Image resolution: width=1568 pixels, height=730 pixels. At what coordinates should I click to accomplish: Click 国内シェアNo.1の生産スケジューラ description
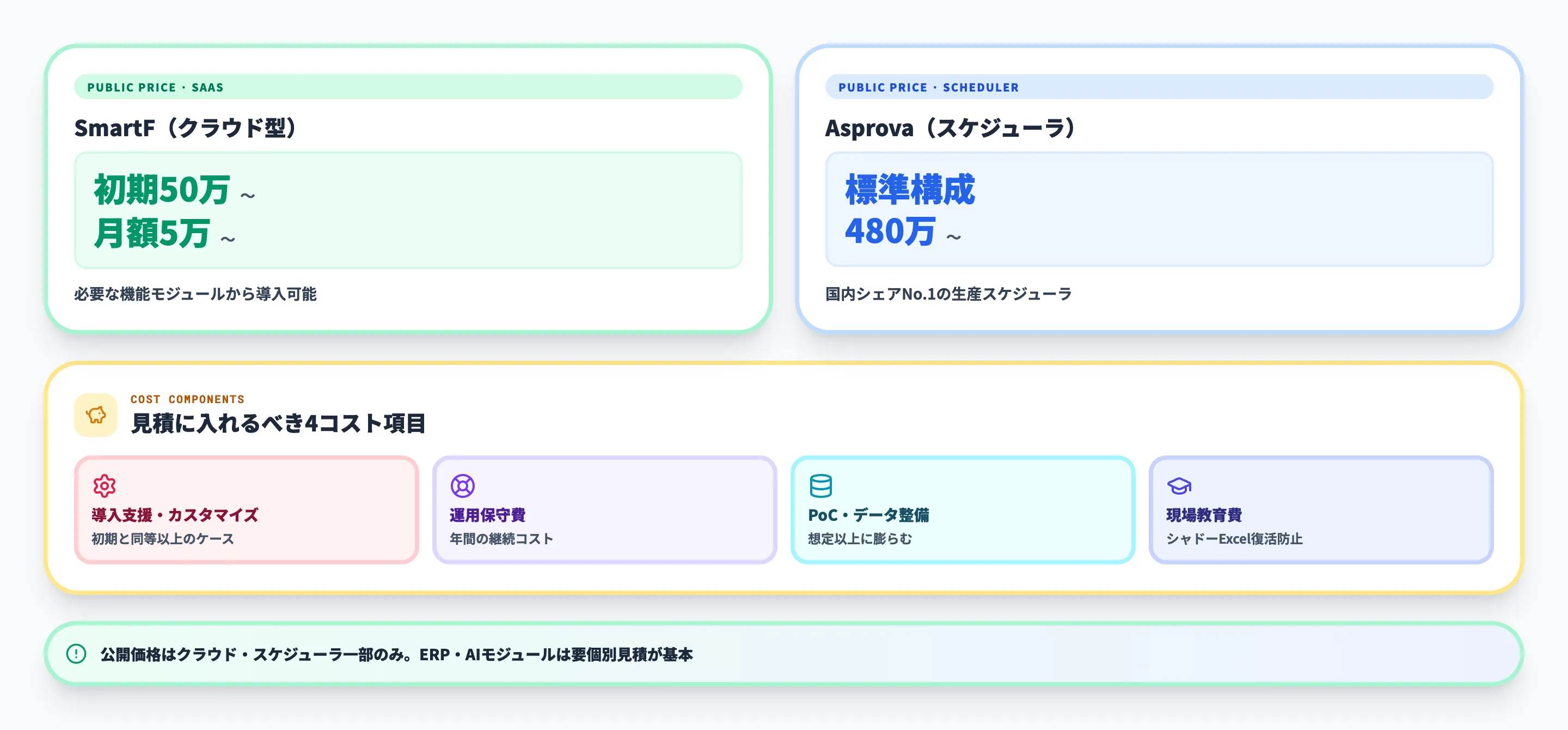(948, 294)
